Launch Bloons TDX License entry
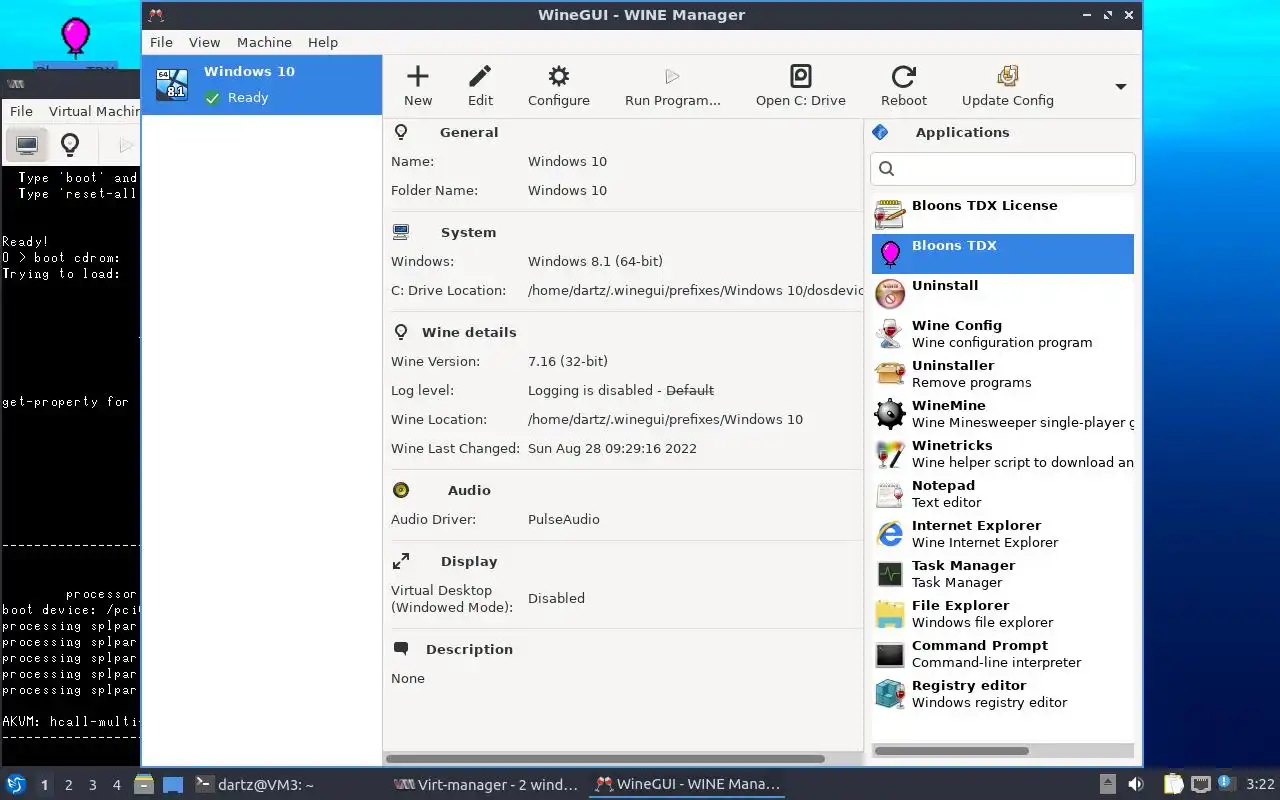The width and height of the screenshot is (1280, 800). [1003, 214]
